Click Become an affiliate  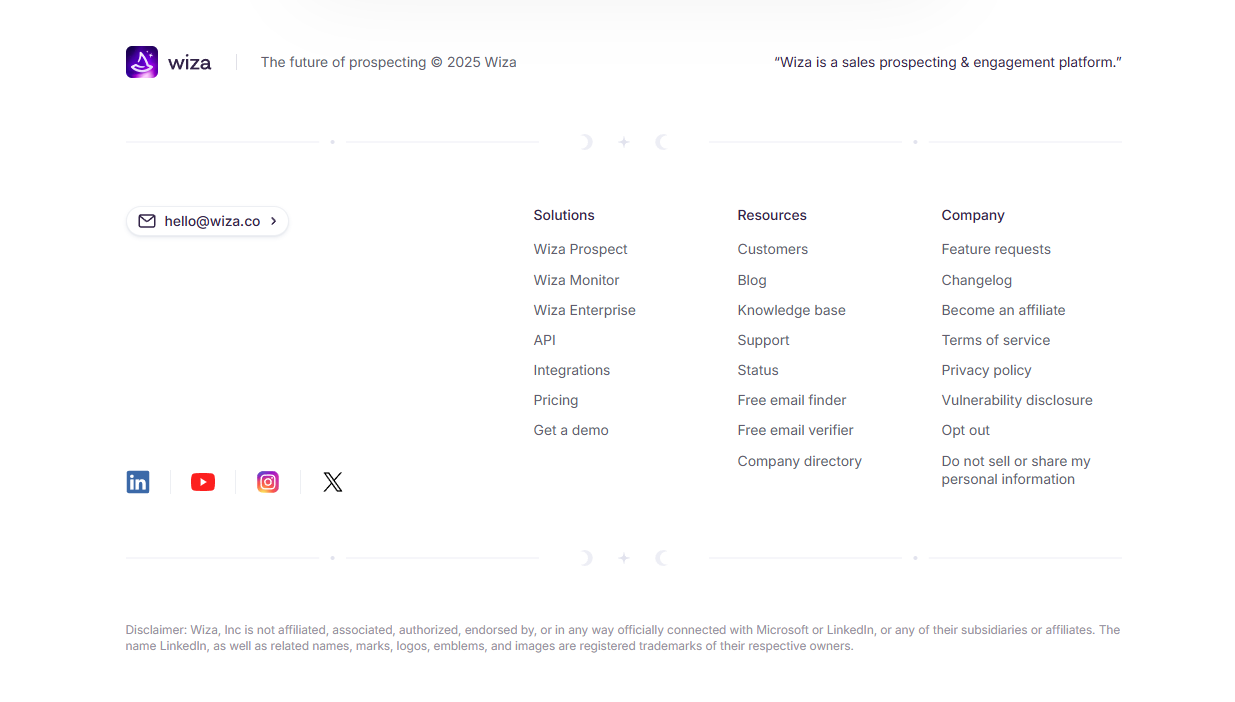(x=1003, y=310)
